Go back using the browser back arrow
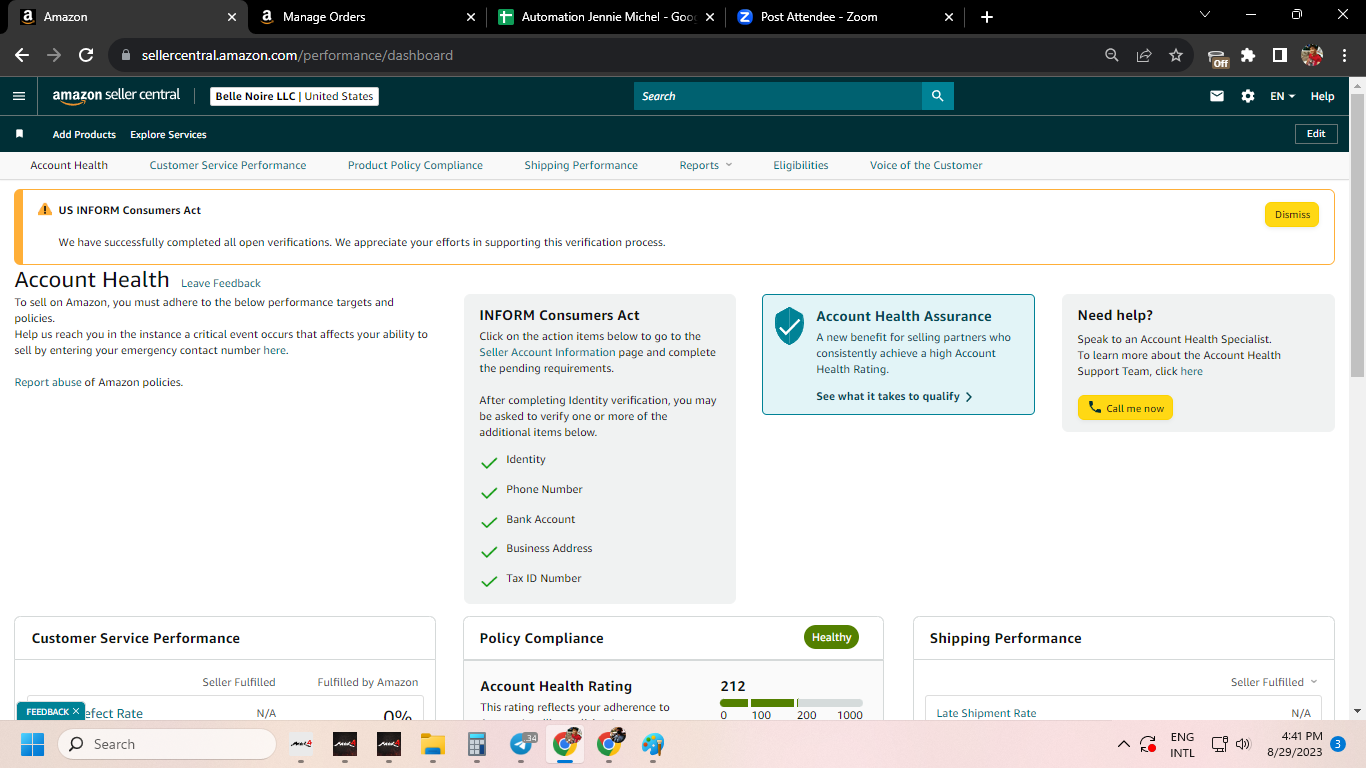Image resolution: width=1366 pixels, height=768 pixels. point(22,55)
